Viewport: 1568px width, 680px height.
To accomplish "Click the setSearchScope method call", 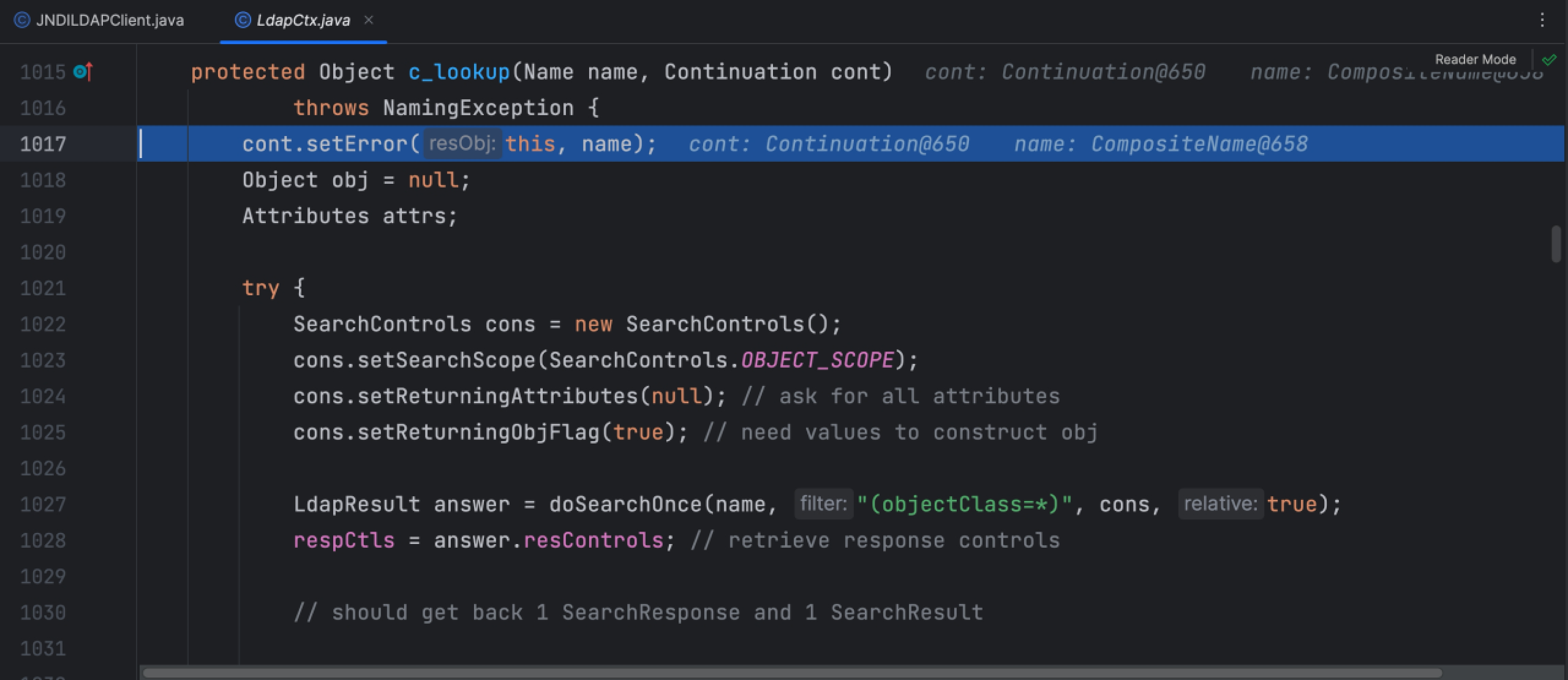I will (x=447, y=360).
